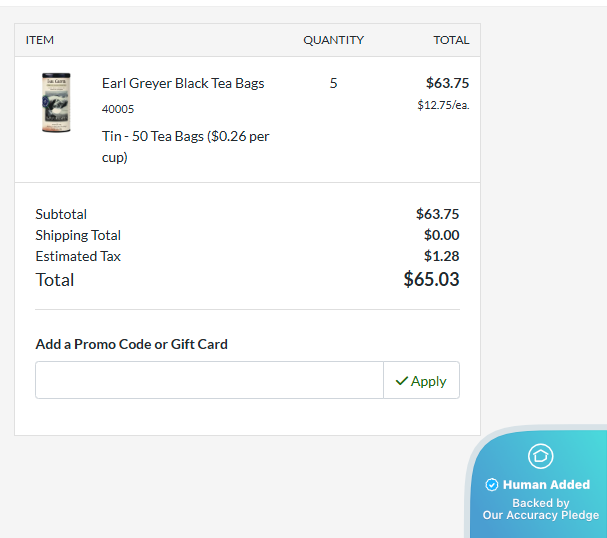The height and width of the screenshot is (538, 607).
Task: Open the Earl Greyer tea tin thumbnail
Action: coord(57,102)
